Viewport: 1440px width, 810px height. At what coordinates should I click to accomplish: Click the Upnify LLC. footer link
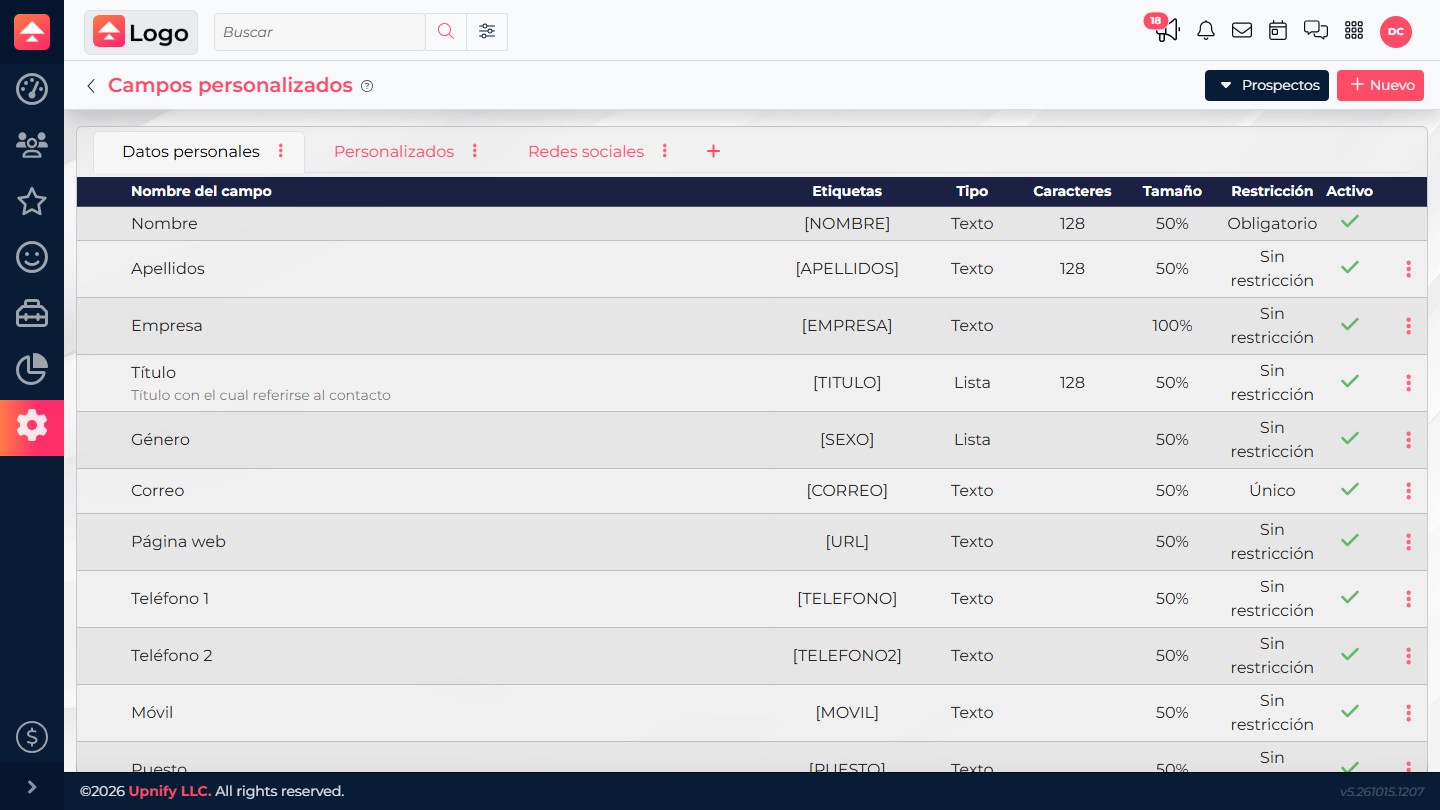coord(170,791)
